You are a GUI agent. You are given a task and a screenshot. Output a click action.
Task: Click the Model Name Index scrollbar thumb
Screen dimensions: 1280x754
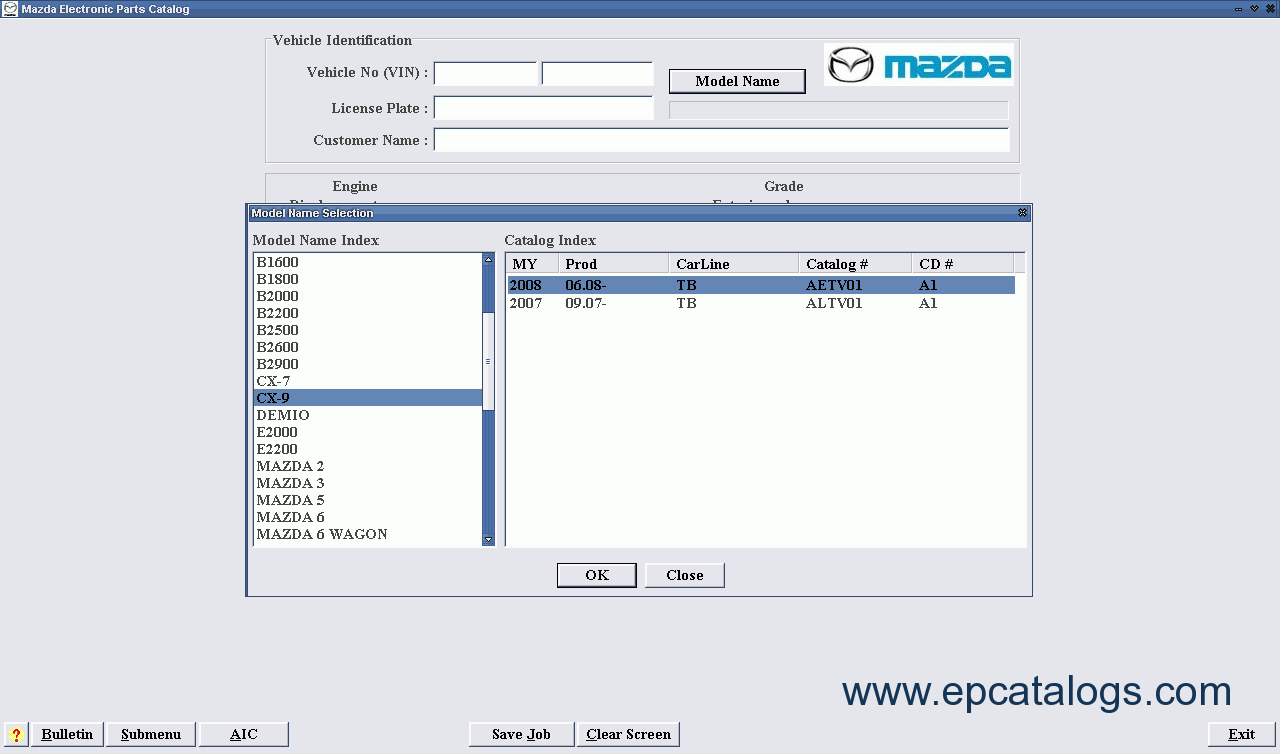point(488,361)
